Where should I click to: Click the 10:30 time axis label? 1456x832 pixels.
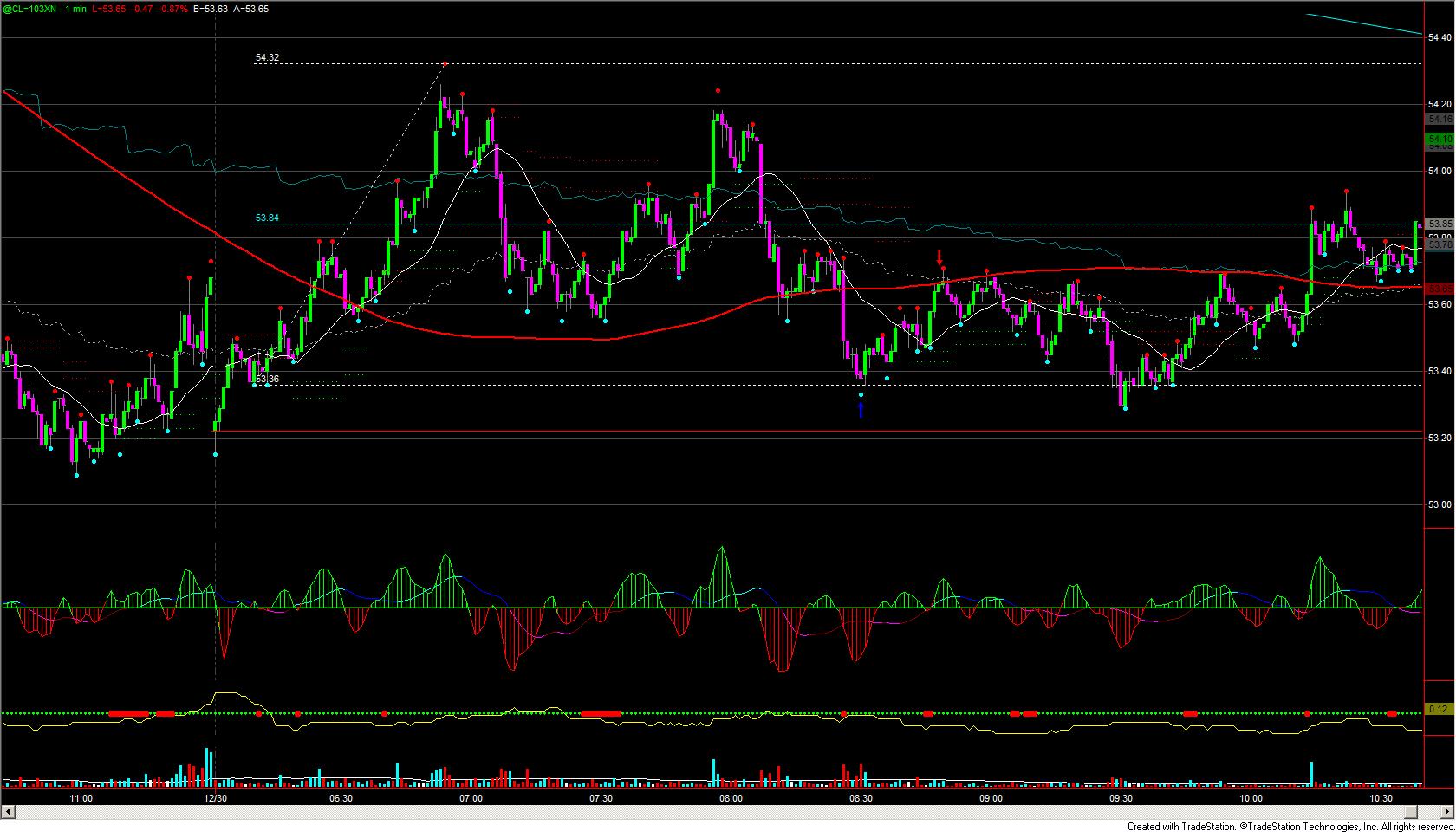click(1381, 798)
